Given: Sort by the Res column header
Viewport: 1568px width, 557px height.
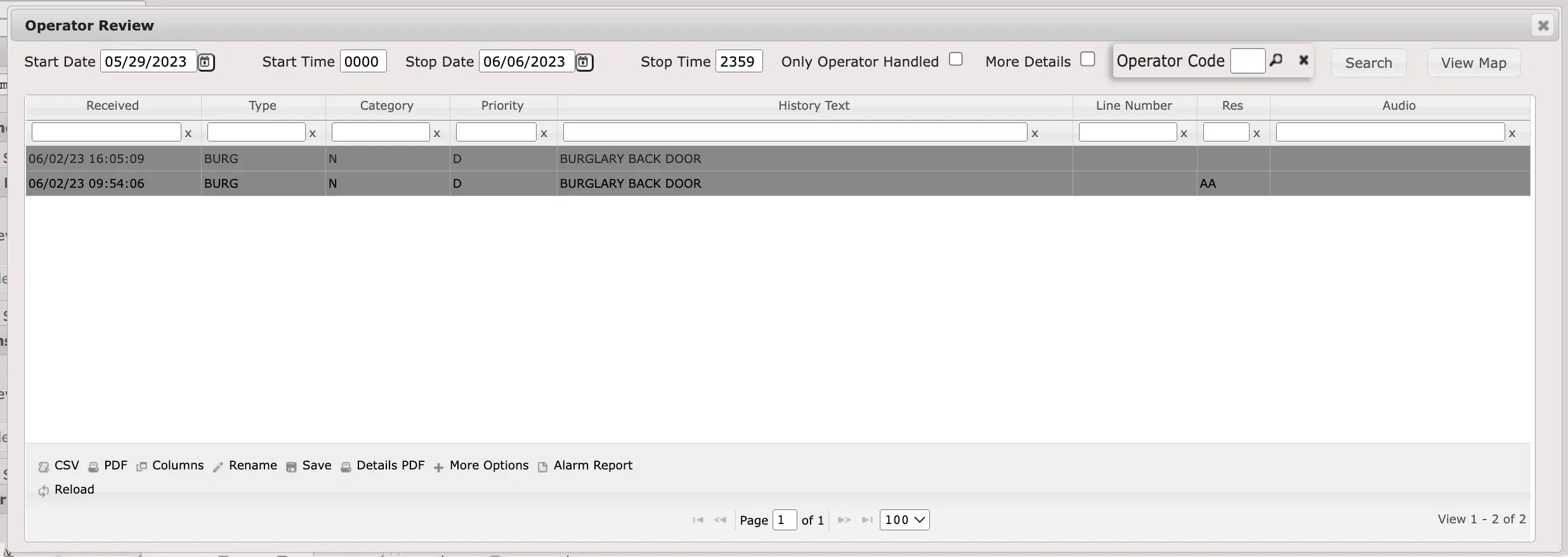Looking at the screenshot, I should tap(1232, 106).
